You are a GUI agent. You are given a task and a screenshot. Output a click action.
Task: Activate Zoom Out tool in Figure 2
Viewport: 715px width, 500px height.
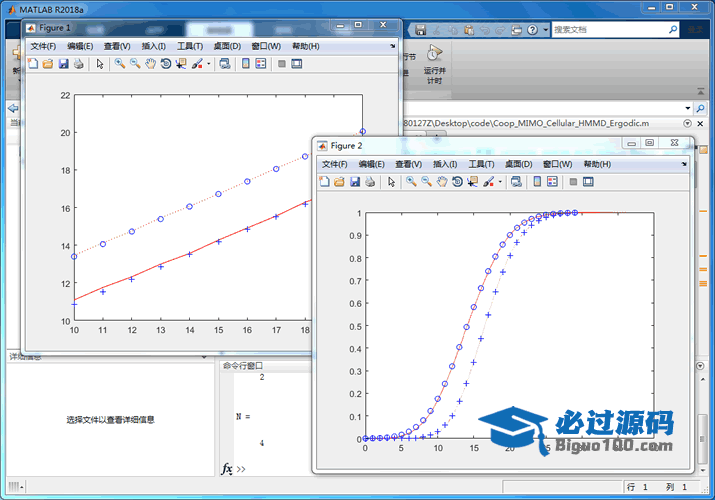426,182
